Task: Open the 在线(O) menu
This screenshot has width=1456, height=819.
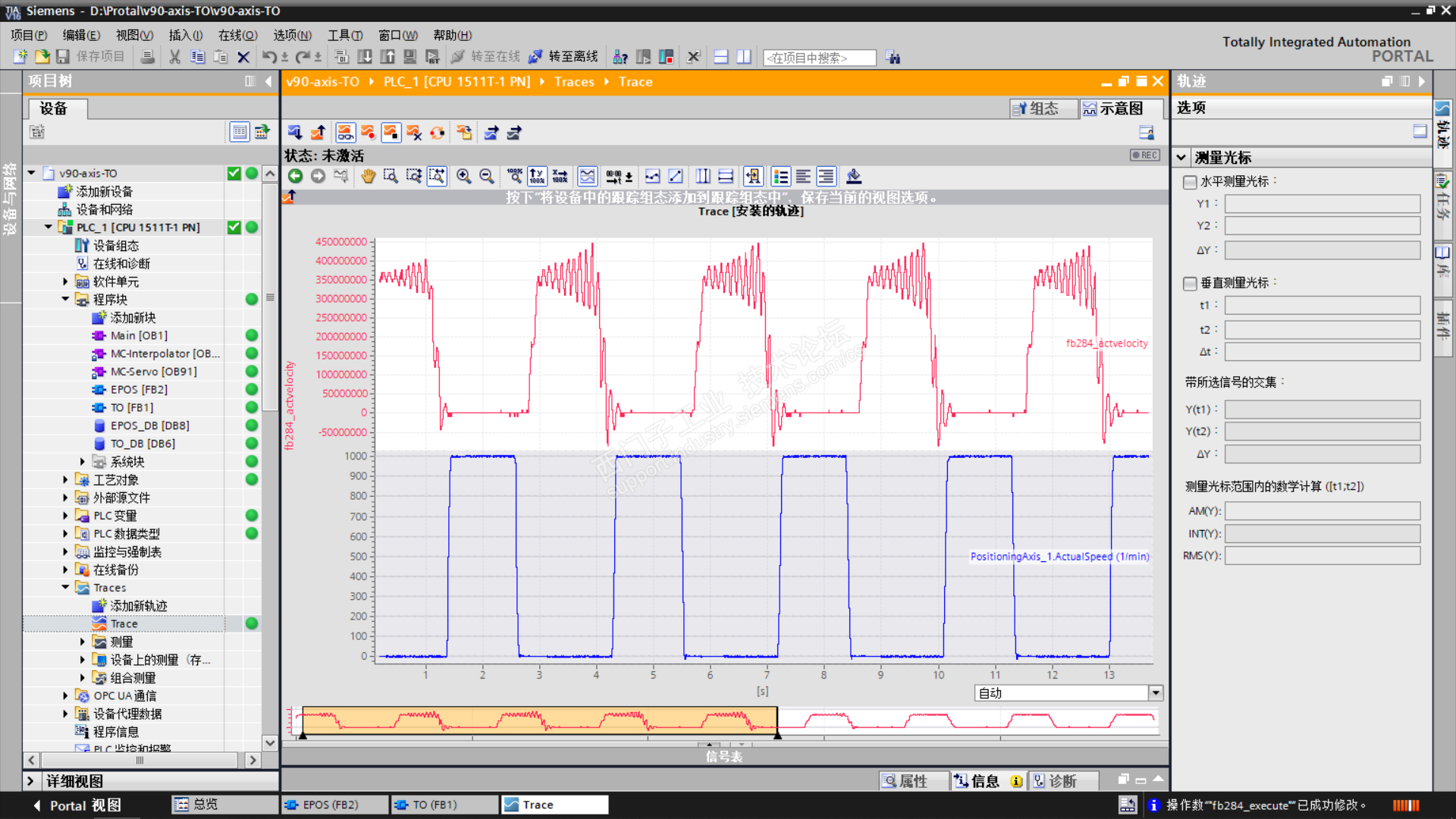Action: pos(237,35)
